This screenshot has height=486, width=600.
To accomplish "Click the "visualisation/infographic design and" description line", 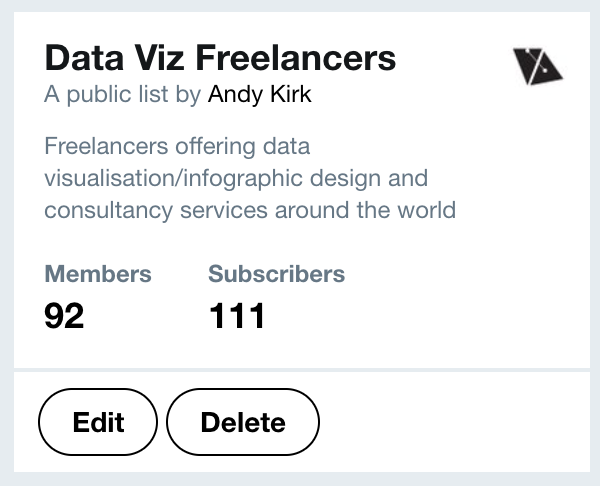I will coord(236,179).
